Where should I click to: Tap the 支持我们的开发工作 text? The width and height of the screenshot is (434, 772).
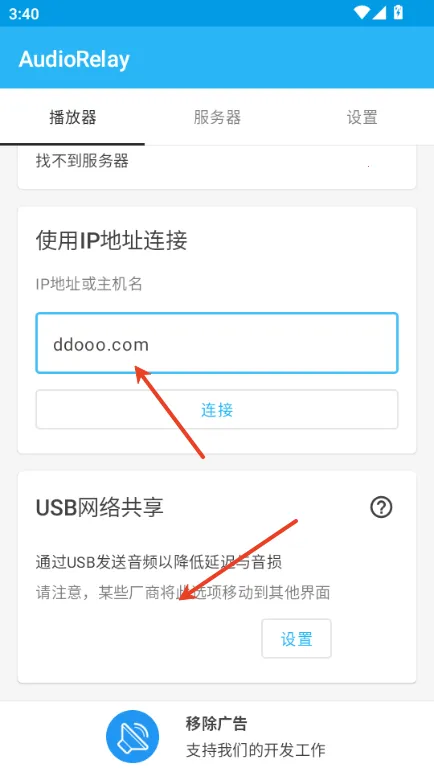(x=256, y=750)
